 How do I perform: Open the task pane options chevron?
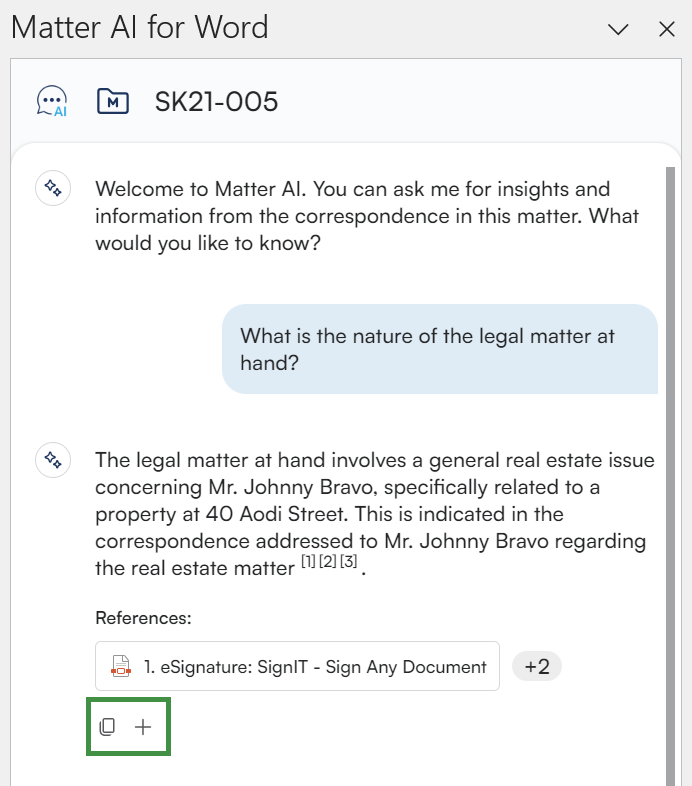point(618,29)
